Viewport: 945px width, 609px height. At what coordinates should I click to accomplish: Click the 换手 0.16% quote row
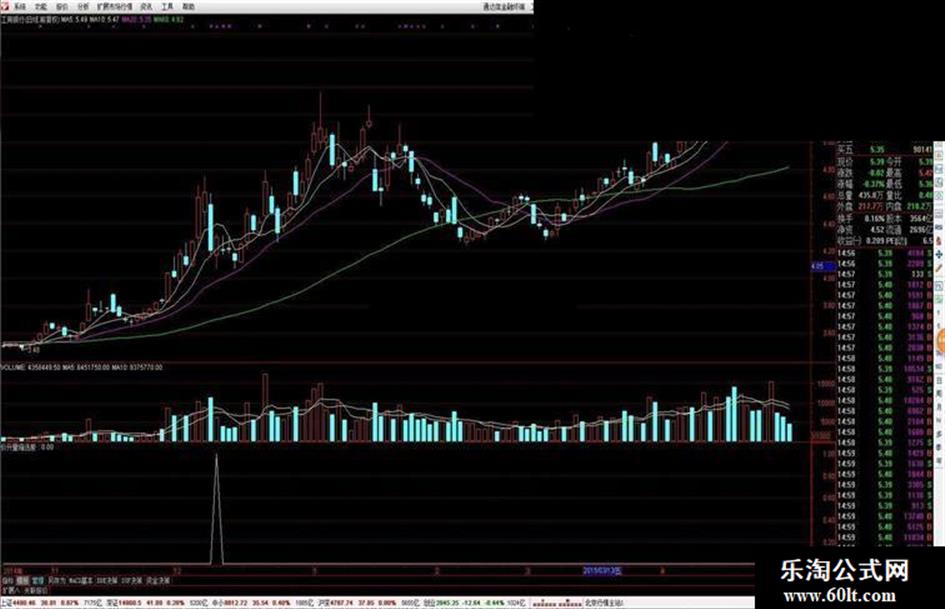tap(860, 218)
